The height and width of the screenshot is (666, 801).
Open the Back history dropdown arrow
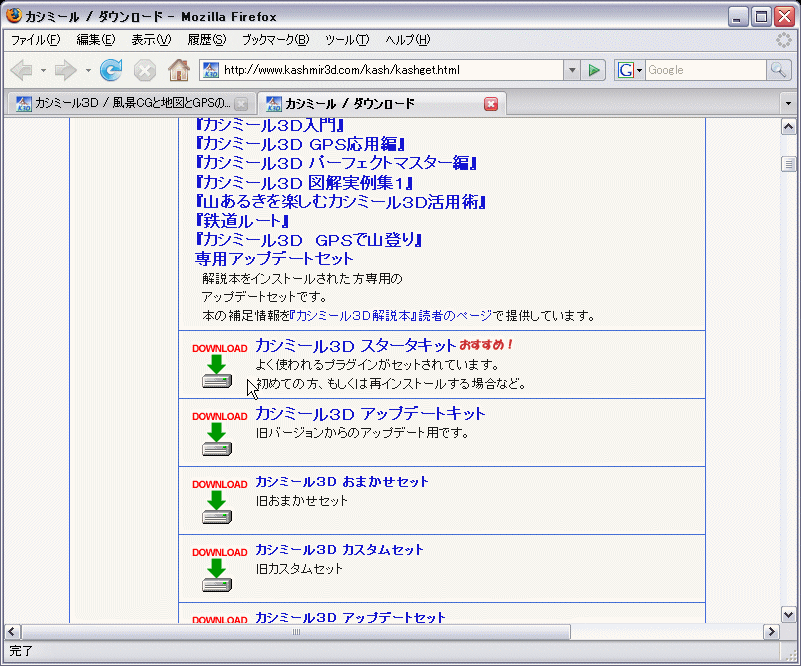(43, 70)
